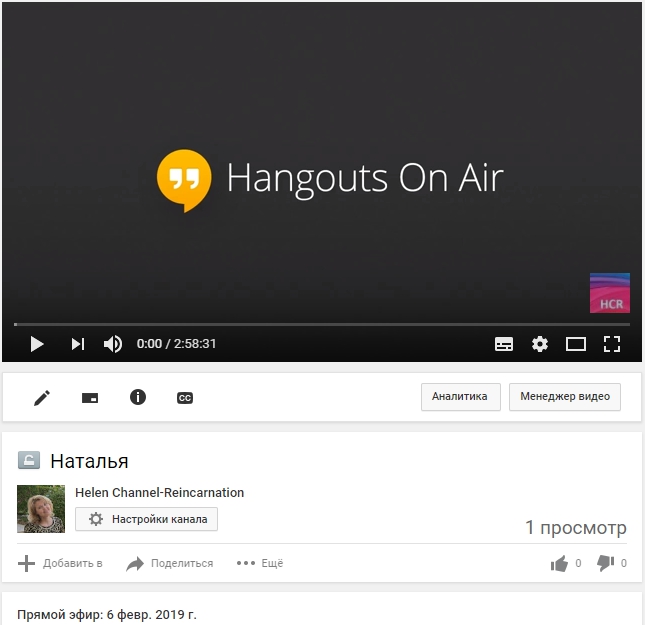
Task: Play the Hangouts On Air video
Action: click(x=37, y=344)
